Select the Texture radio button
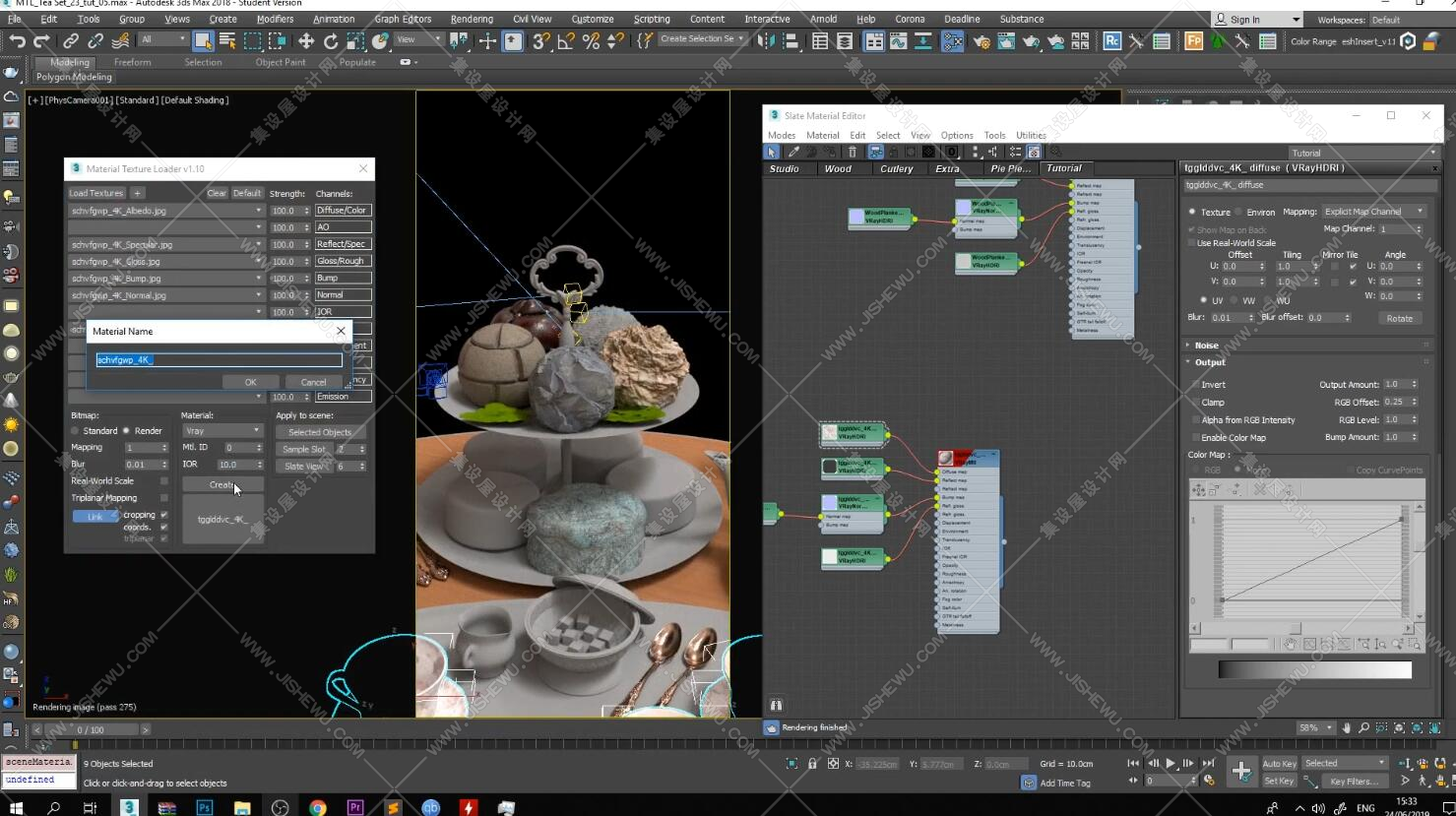1456x816 pixels. coord(1192,212)
